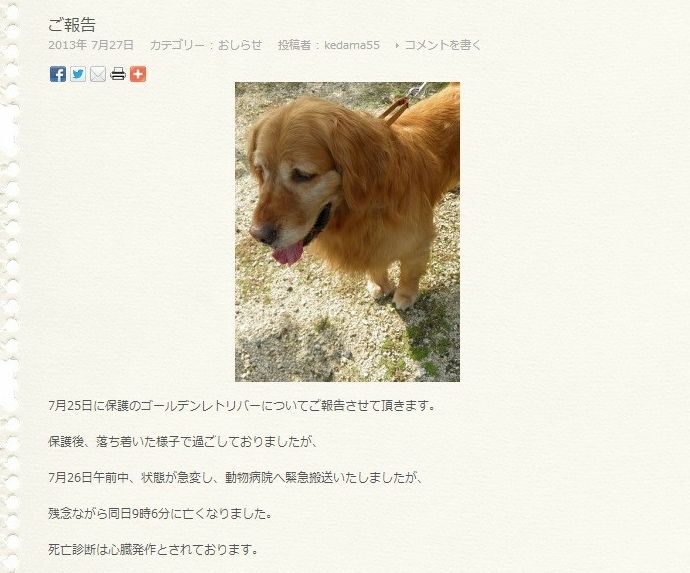
Task: Open the コメントを書く link
Action: click(443, 45)
